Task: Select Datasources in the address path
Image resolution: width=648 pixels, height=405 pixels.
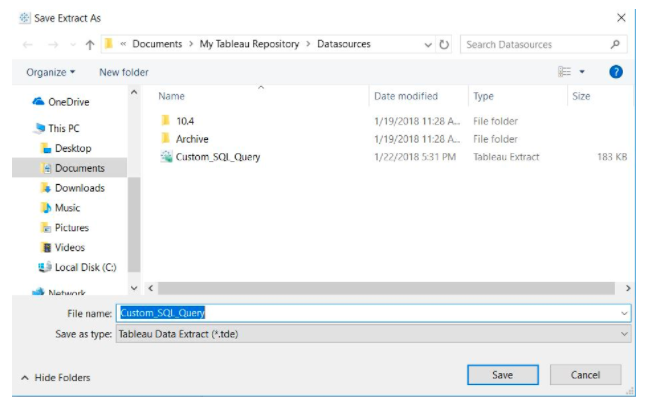Action: (x=344, y=44)
